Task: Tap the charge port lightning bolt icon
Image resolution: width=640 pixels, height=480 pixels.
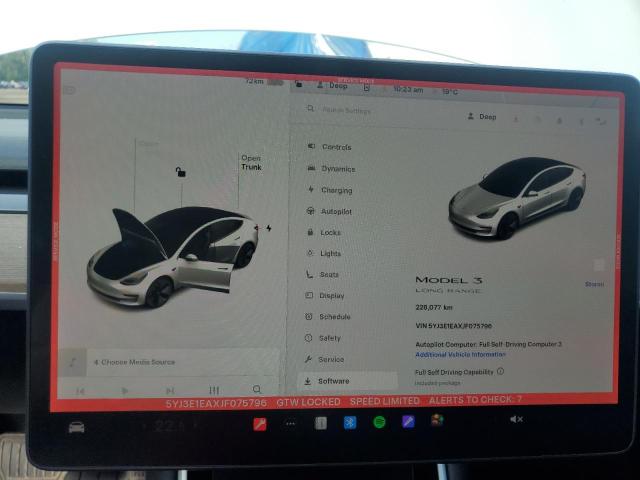Action: [x=268, y=228]
